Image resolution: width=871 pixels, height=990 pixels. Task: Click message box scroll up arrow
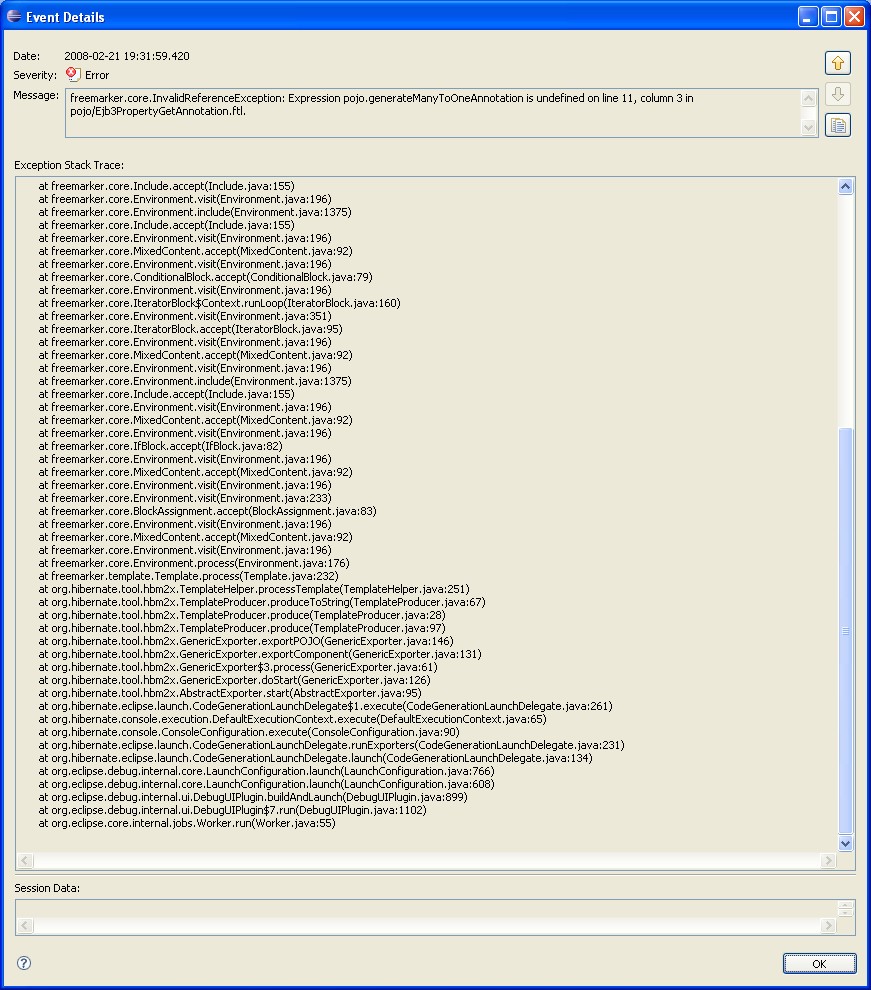808,98
